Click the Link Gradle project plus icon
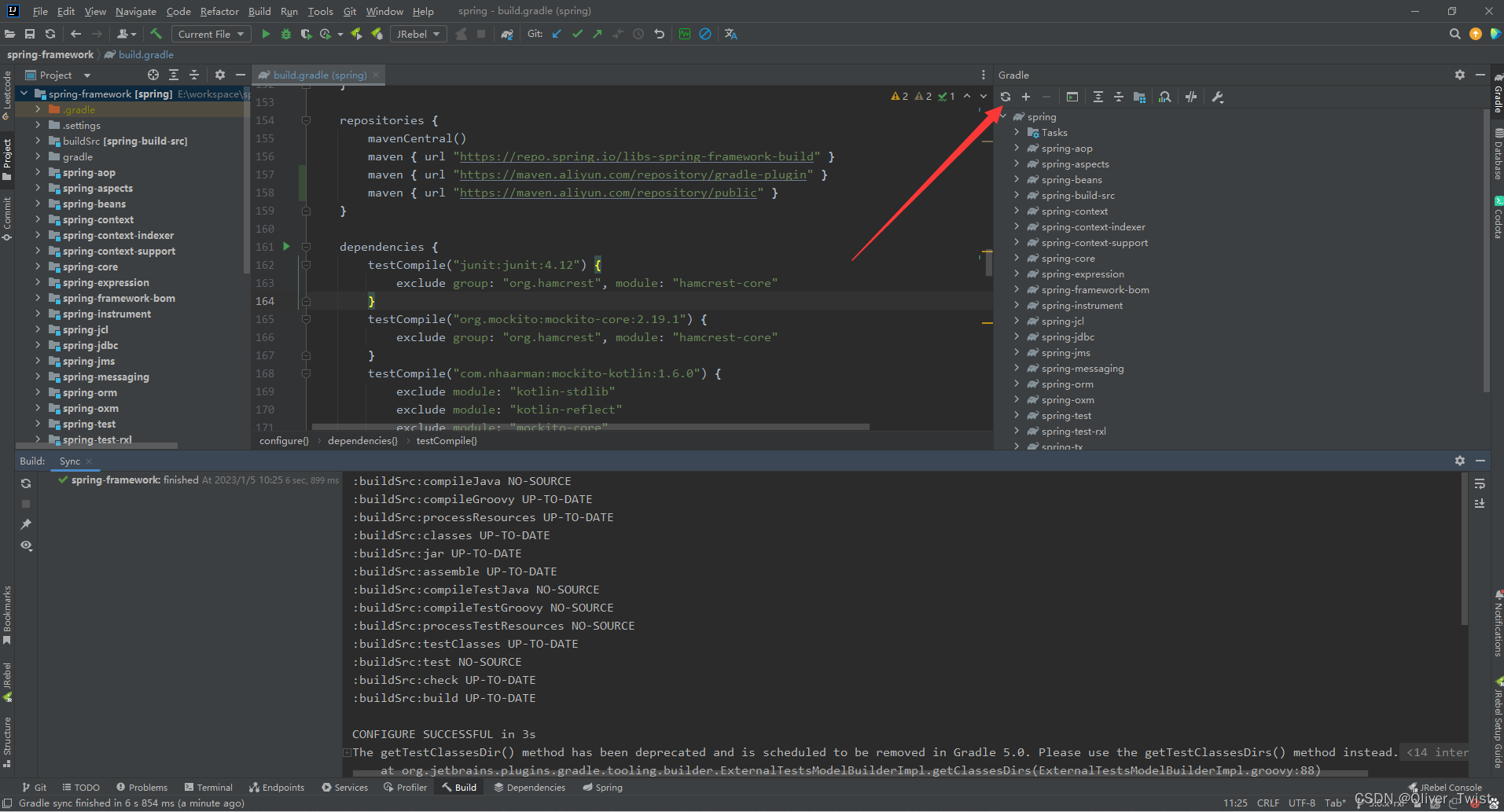Viewport: 1504px width, 812px height. pos(1026,97)
